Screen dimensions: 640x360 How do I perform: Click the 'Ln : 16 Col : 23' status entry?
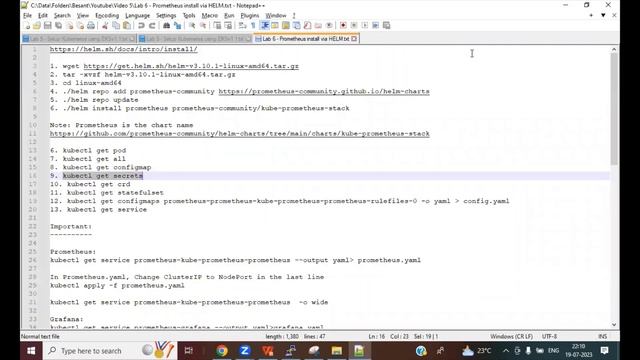pyautogui.click(x=389, y=337)
